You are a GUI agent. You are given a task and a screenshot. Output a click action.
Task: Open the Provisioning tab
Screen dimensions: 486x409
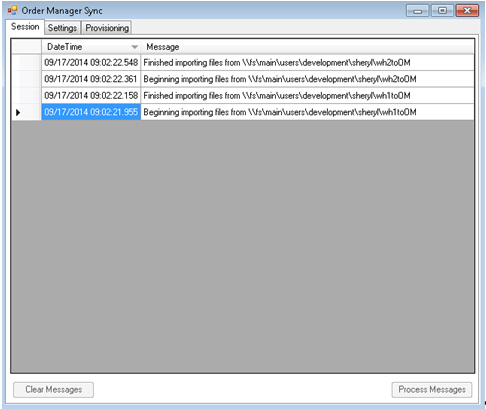click(x=107, y=28)
